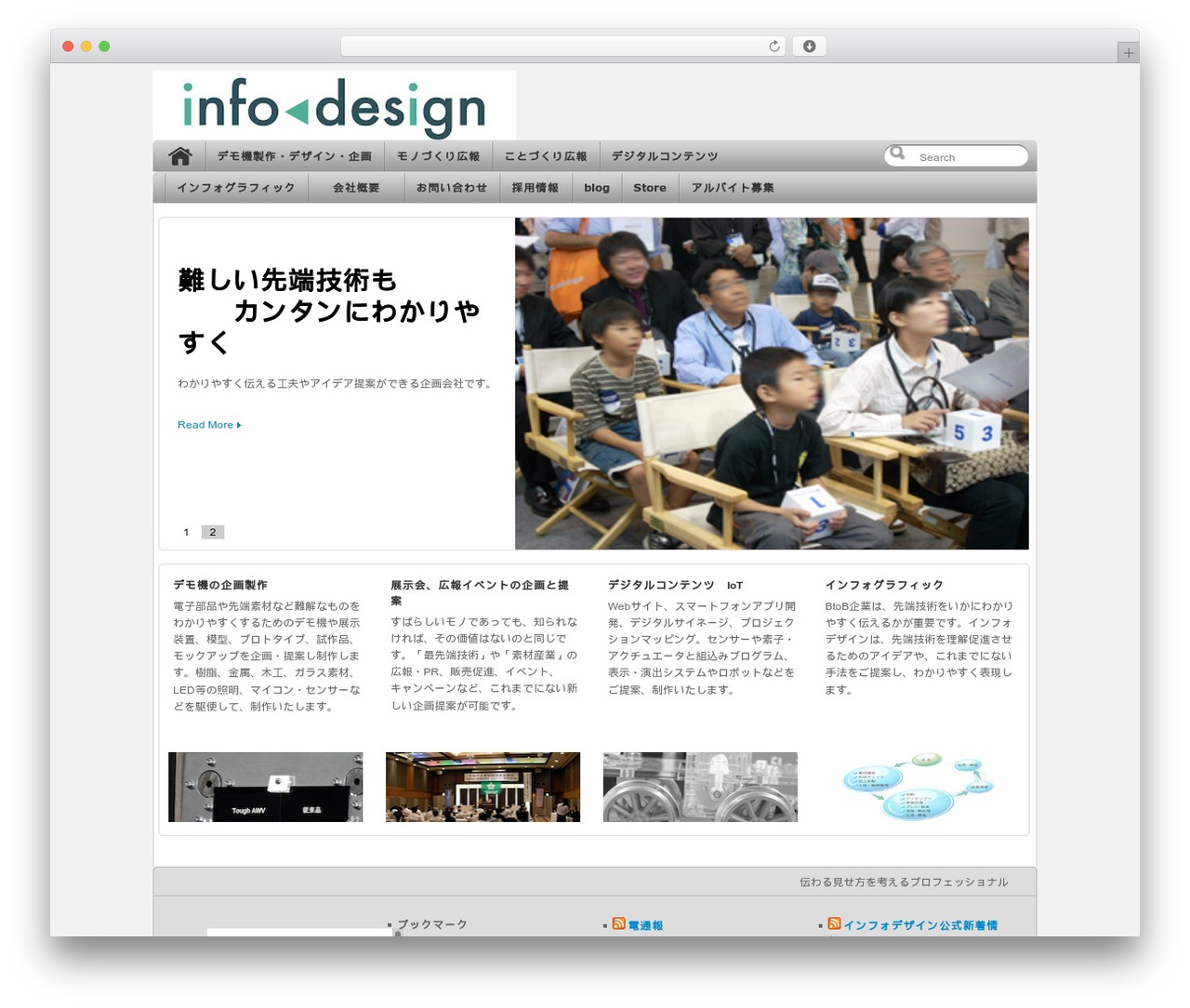The image size is (1190, 1008).
Task: Open アルバイト募集 page
Action: [x=733, y=188]
